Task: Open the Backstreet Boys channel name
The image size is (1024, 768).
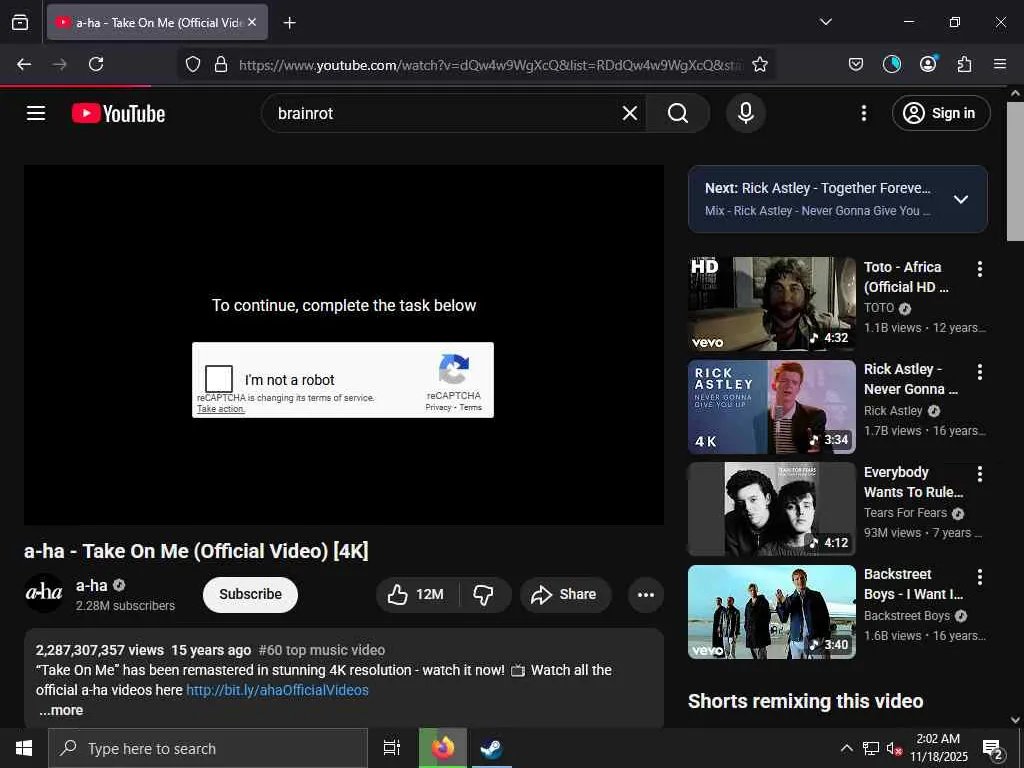Action: click(906, 616)
